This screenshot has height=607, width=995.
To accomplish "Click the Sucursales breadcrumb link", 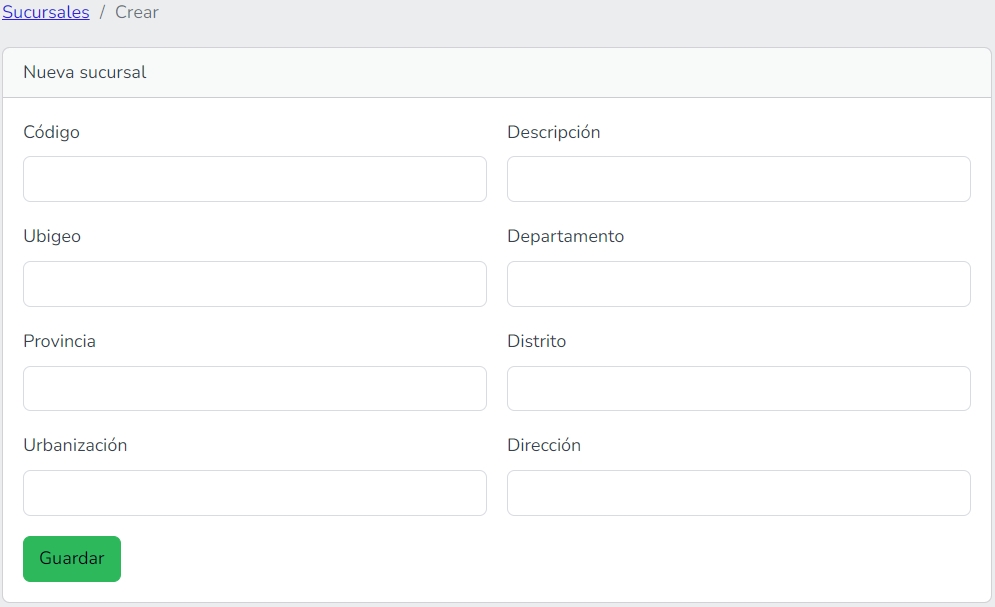I will point(46,13).
